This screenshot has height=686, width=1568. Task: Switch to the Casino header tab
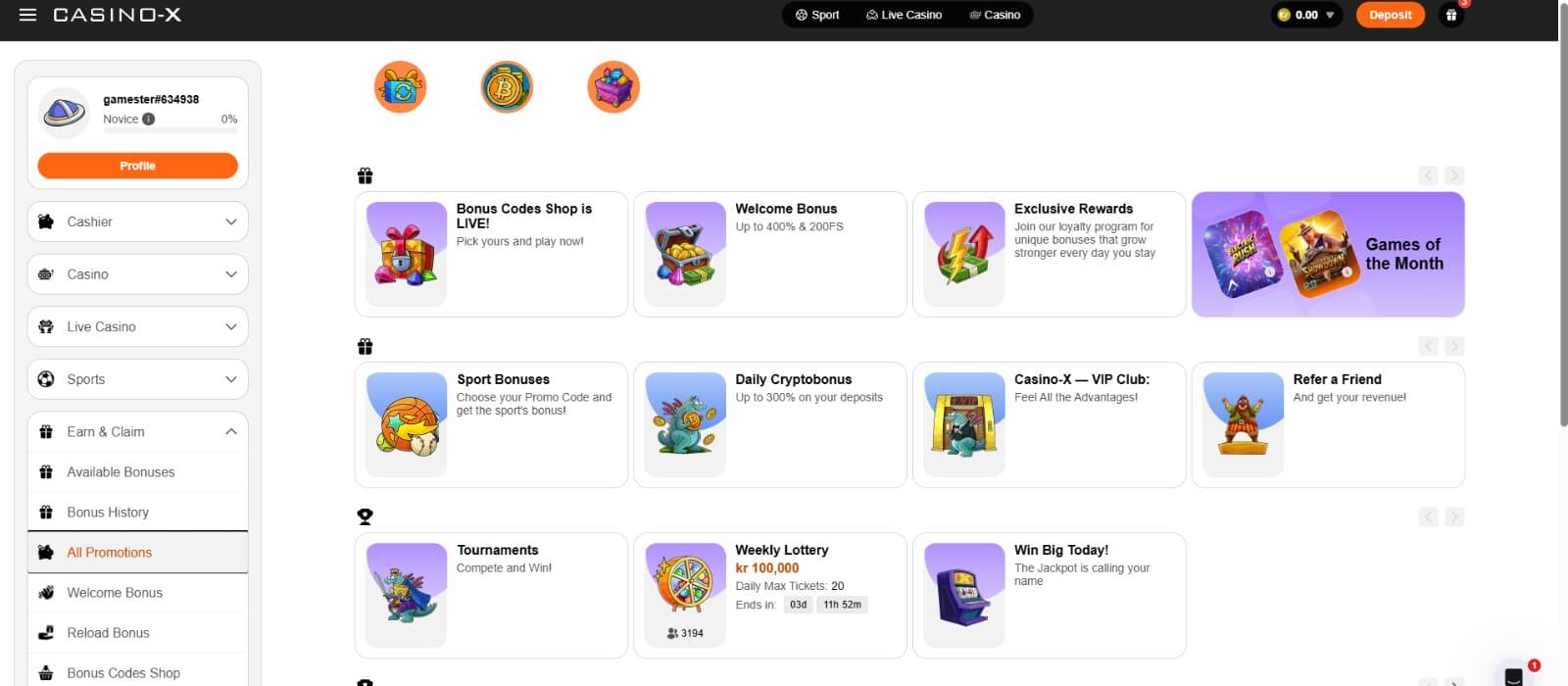coord(995,15)
